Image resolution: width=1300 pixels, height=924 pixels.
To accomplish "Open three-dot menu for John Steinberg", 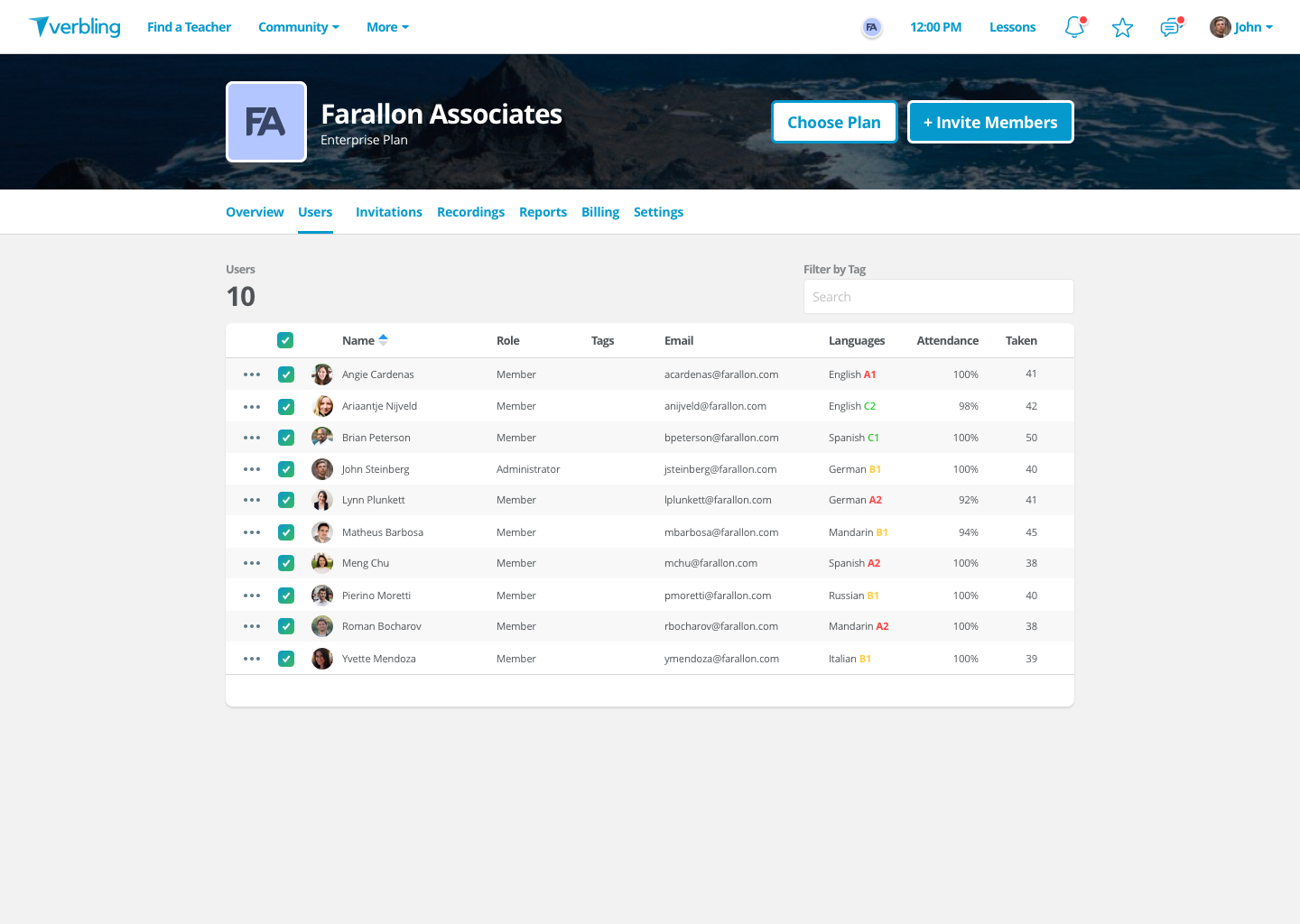I will (252, 469).
